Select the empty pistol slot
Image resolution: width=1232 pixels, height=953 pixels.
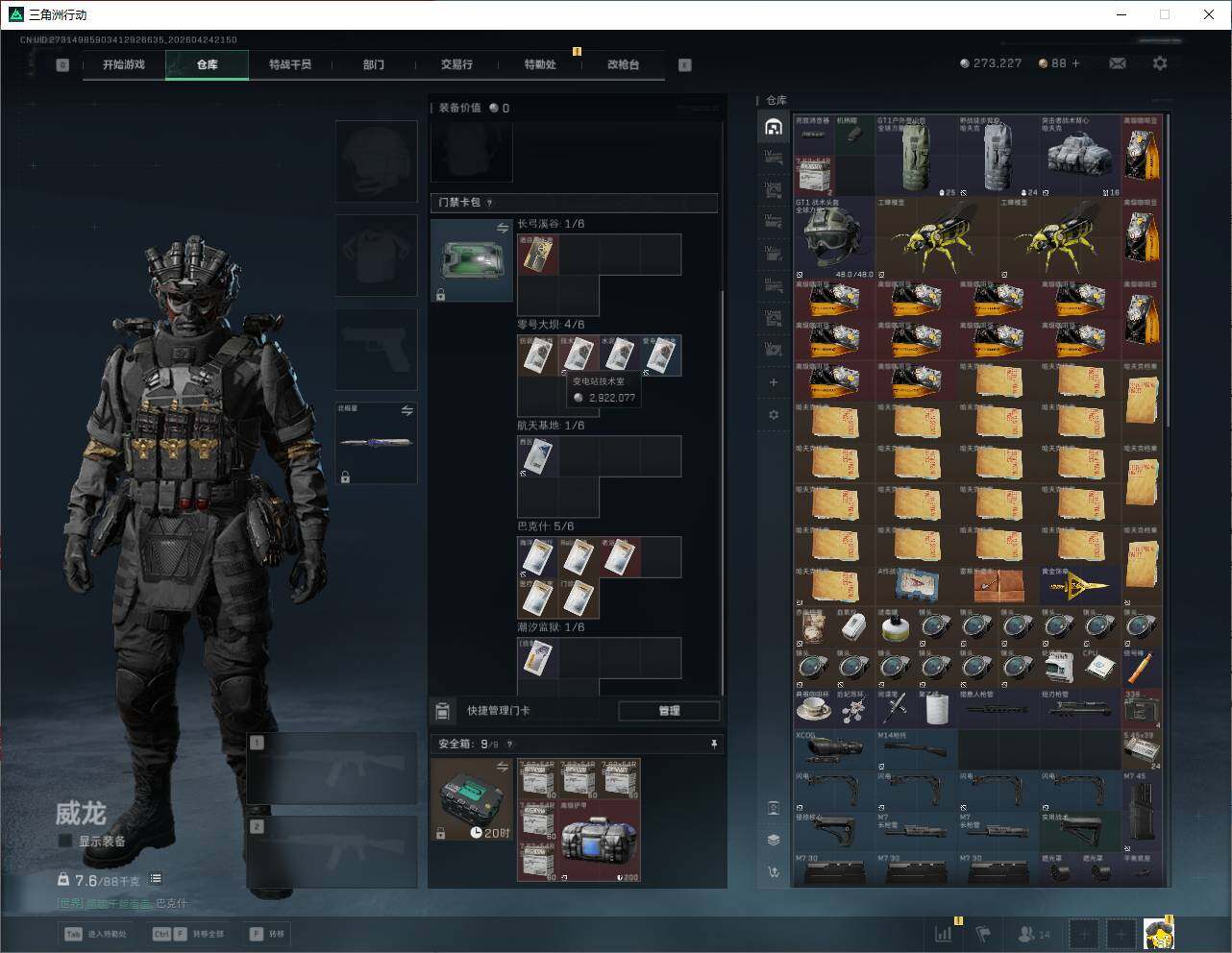point(376,349)
